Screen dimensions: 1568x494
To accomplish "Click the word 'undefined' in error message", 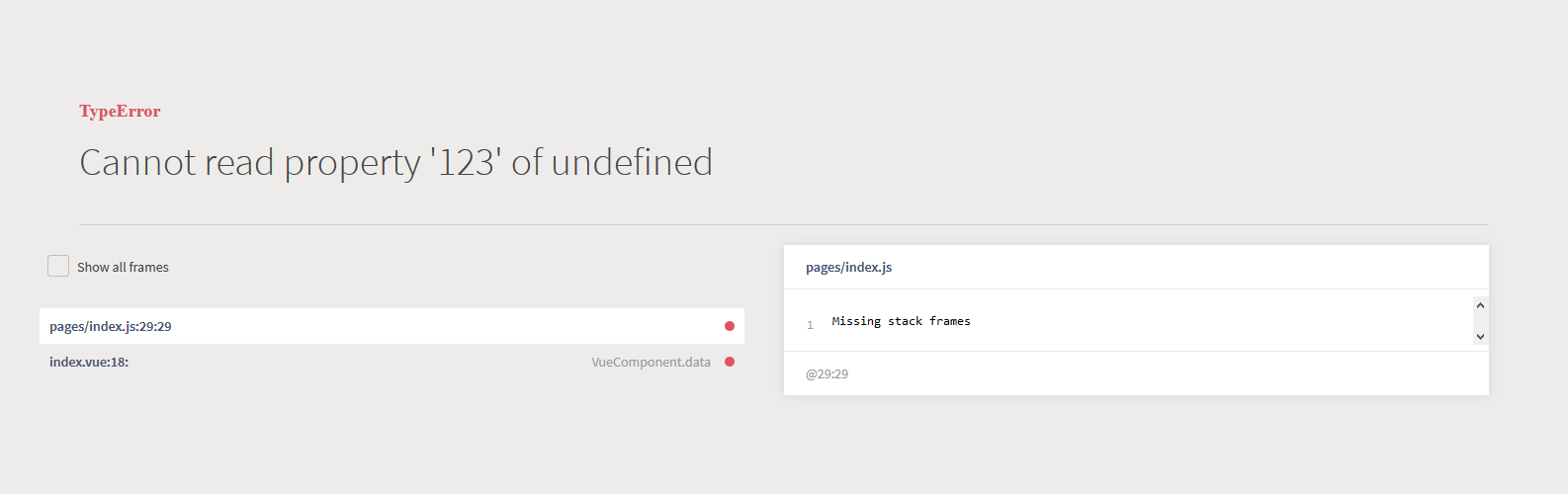I will [x=631, y=163].
